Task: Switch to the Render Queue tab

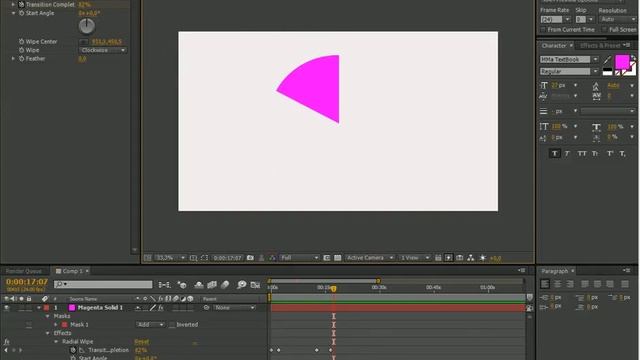Action: 24,271
